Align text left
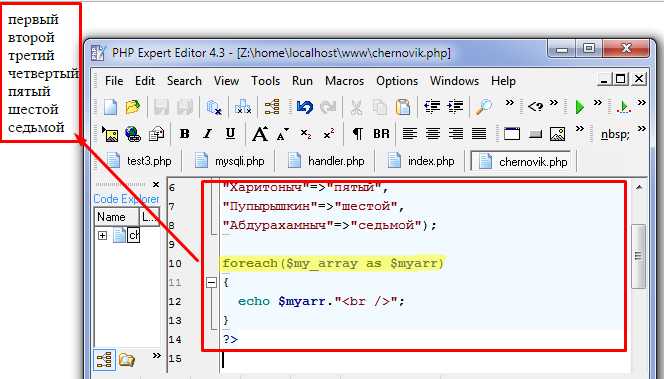The image size is (664, 379). pyautogui.click(x=409, y=134)
